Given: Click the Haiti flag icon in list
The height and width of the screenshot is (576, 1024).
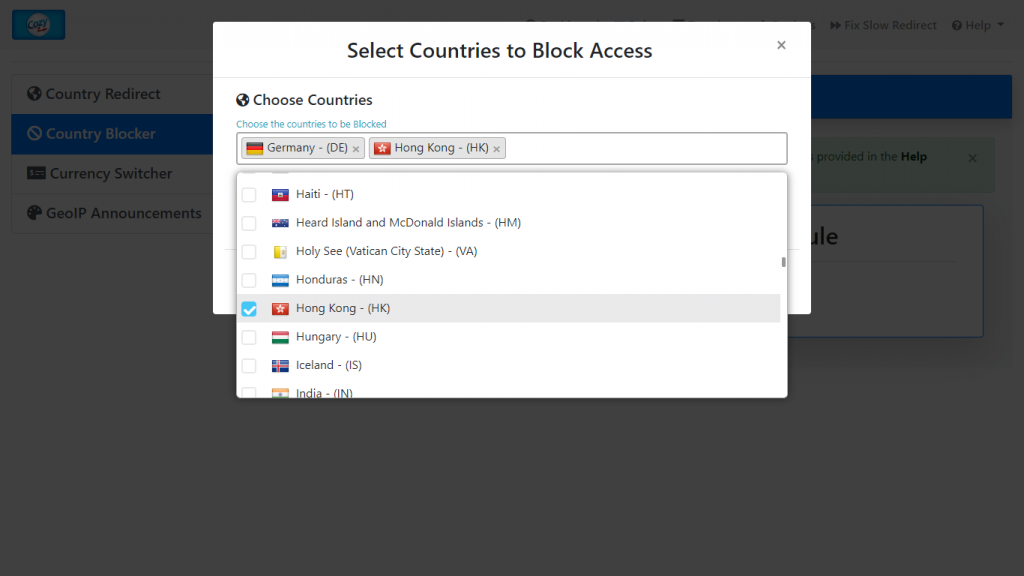Looking at the screenshot, I should pos(280,195).
